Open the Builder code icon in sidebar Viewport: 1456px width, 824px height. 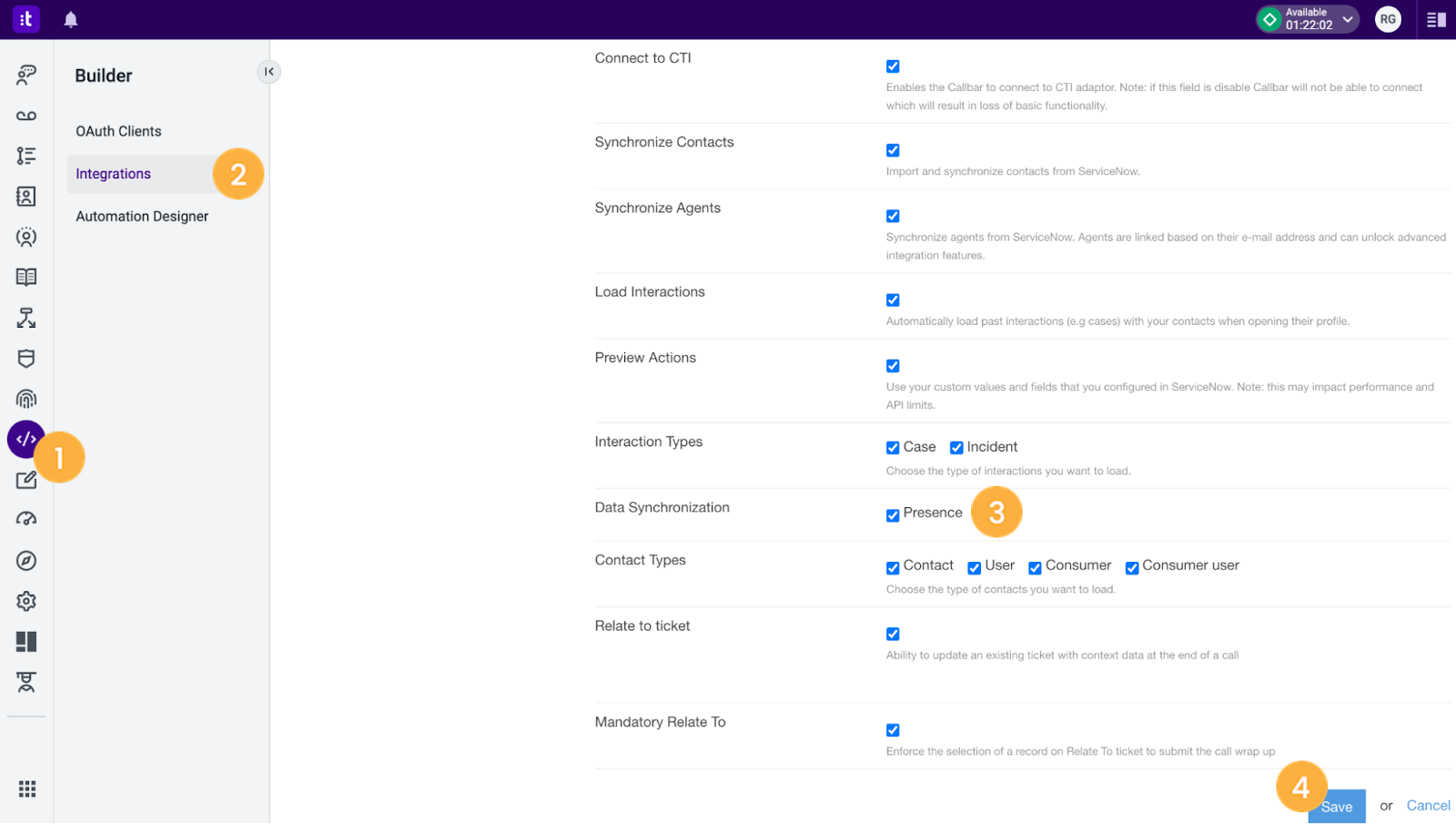tap(26, 439)
